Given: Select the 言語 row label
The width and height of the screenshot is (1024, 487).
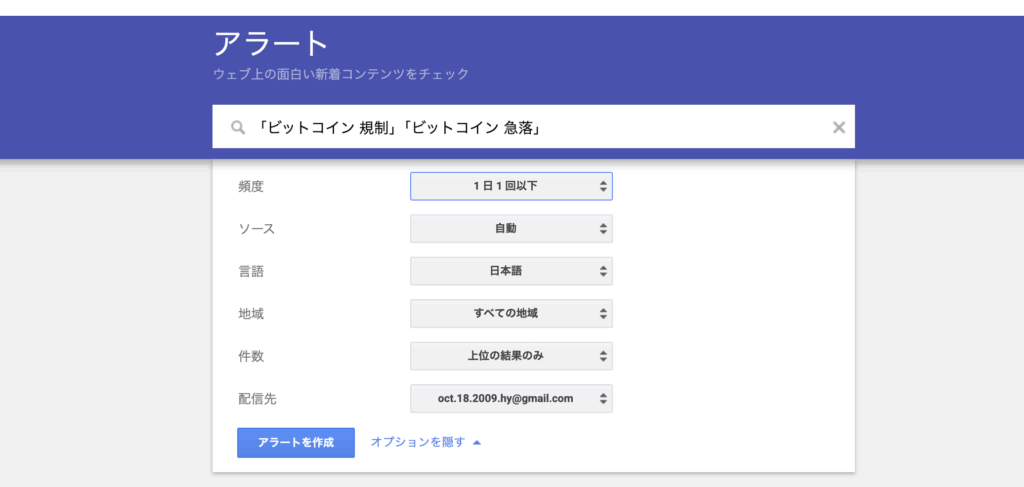Looking at the screenshot, I should pyautogui.click(x=251, y=271).
